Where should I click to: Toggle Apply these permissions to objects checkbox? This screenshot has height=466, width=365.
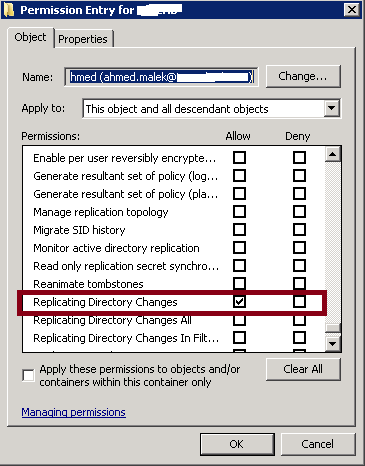coord(28,375)
